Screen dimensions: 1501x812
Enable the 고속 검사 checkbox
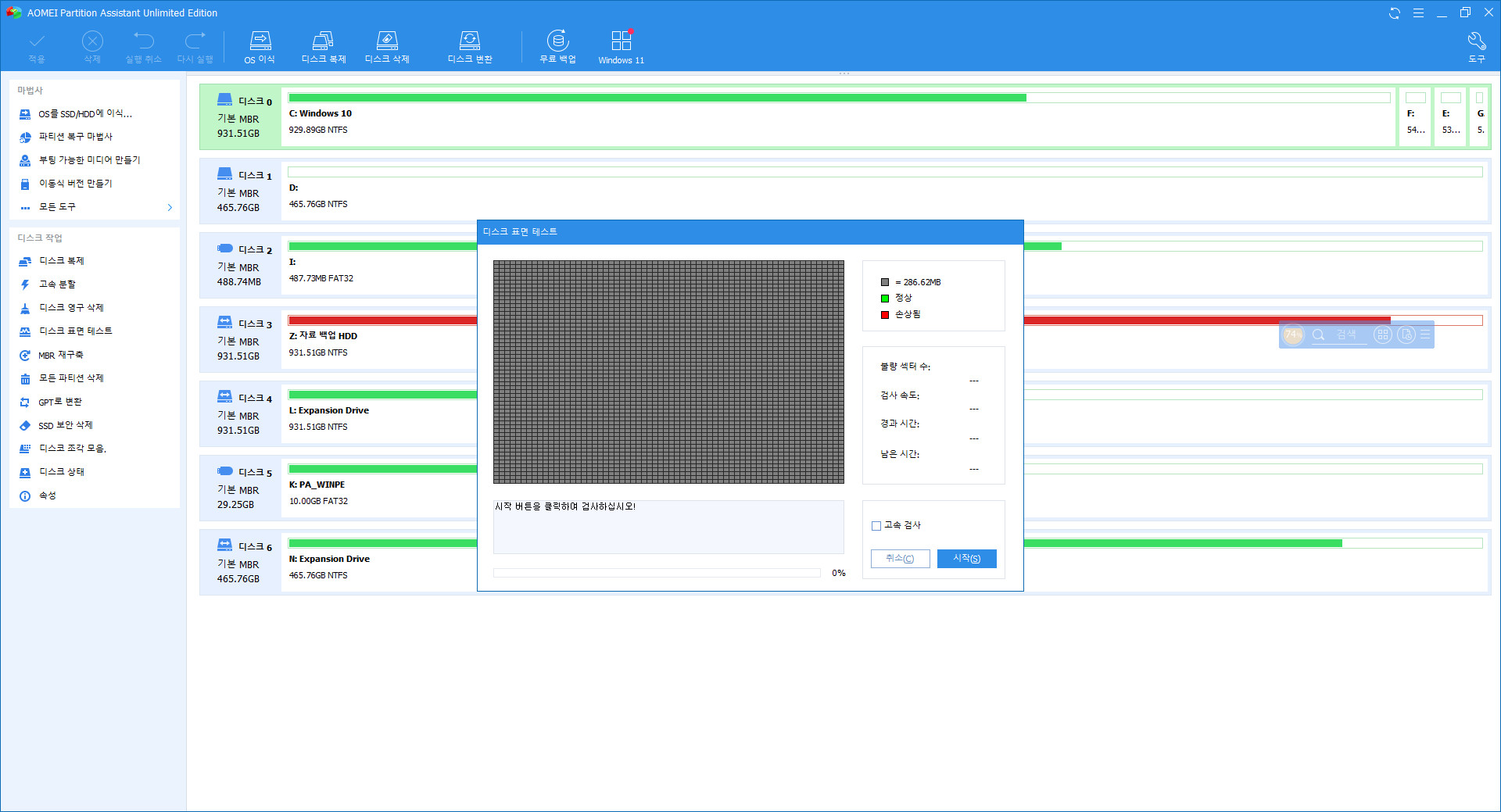click(876, 526)
